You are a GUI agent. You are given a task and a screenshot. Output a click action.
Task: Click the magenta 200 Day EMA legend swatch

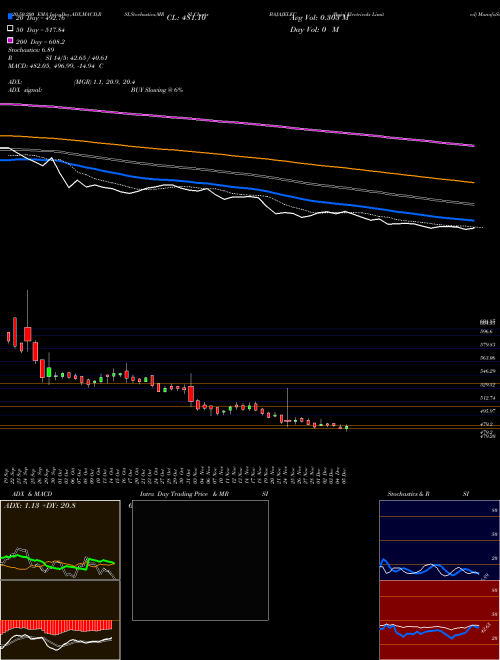(x=10, y=40)
